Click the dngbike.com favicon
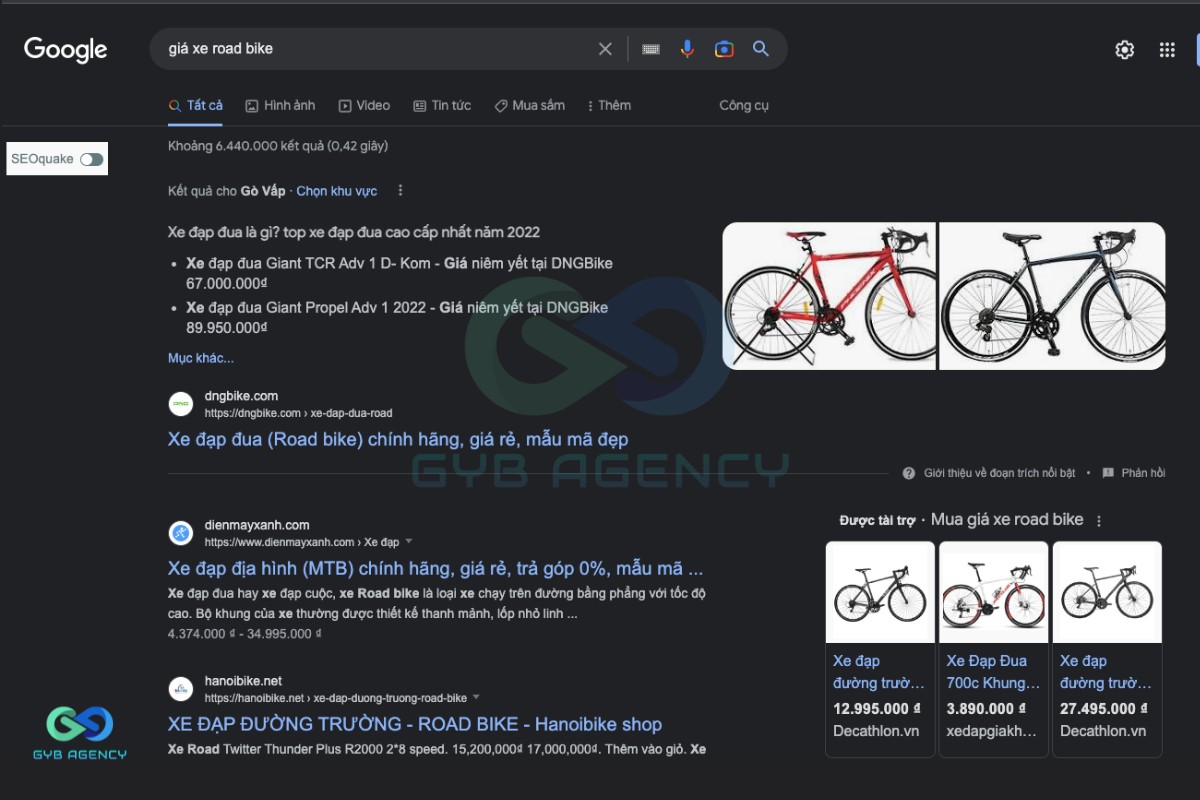 point(181,404)
